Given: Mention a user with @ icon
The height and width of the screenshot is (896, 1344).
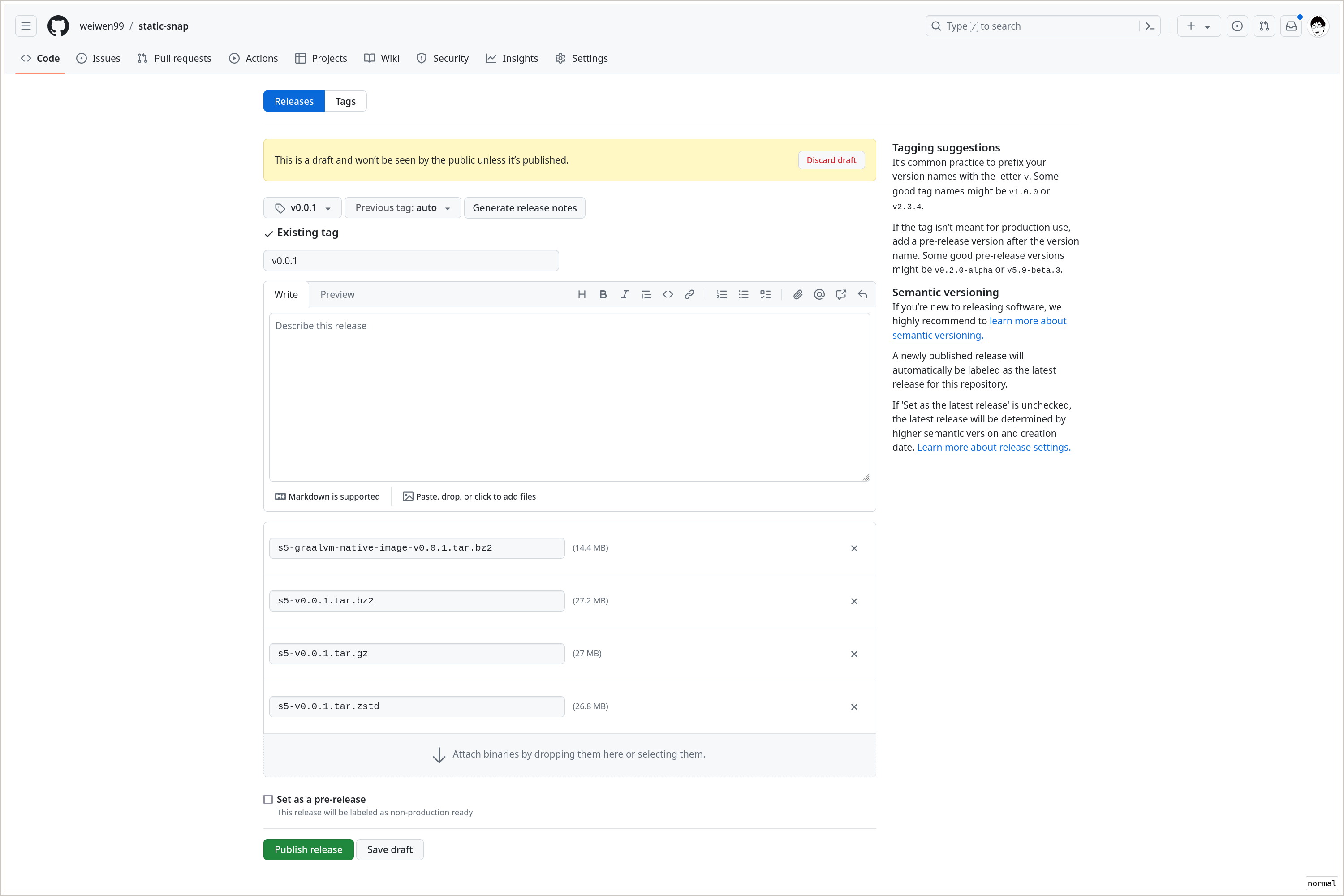Looking at the screenshot, I should pos(819,294).
